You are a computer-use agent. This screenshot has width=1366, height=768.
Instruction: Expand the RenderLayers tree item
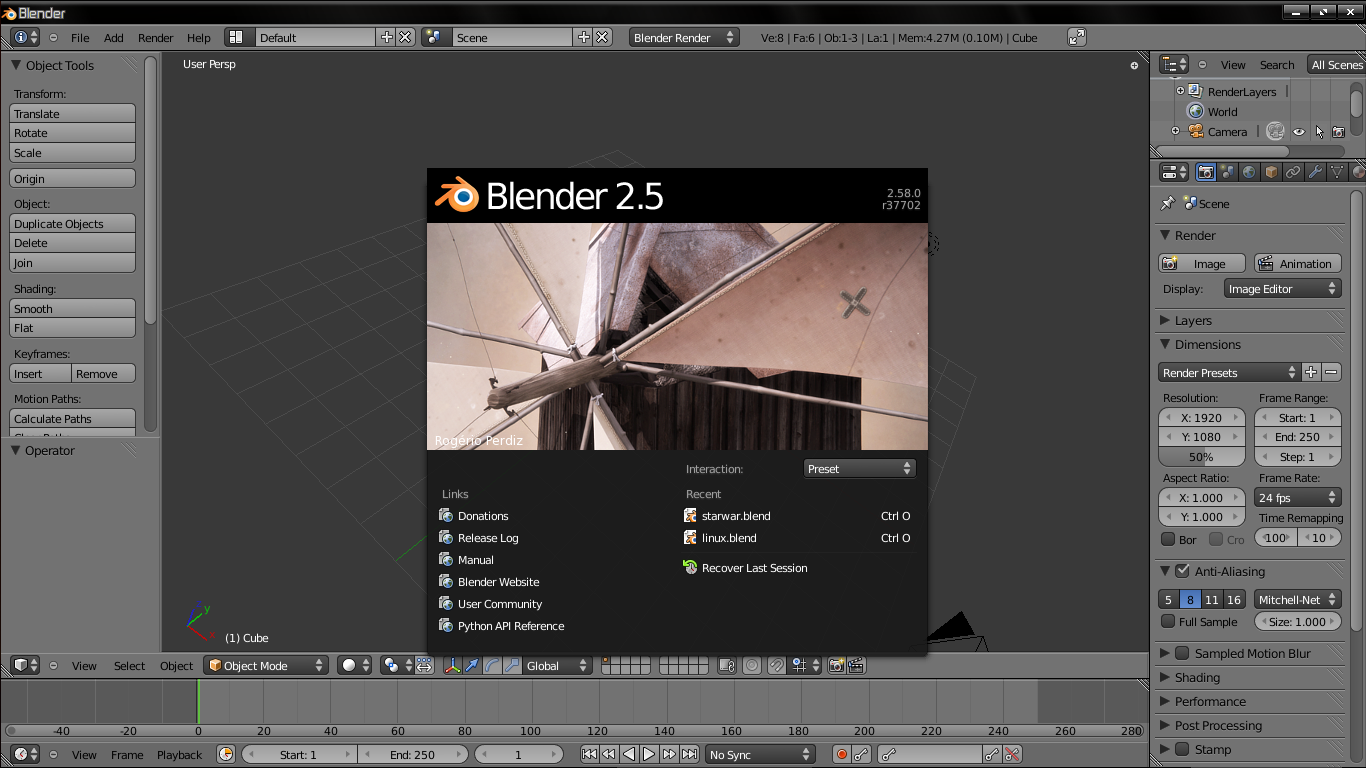(1180, 91)
